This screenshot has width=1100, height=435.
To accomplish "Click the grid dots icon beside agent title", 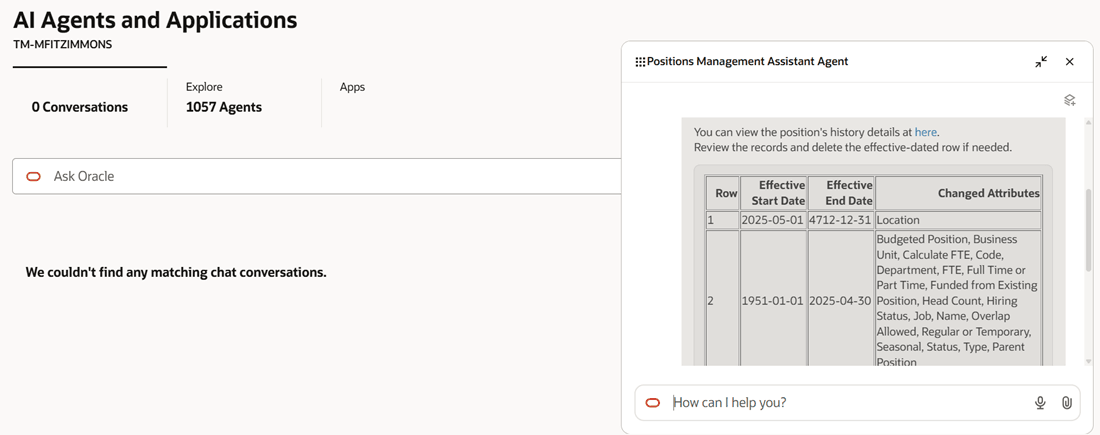I will click(640, 62).
